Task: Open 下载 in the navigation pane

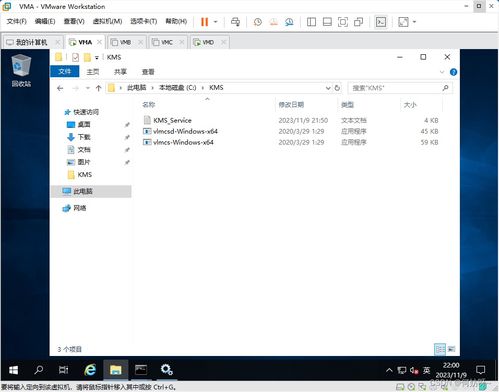Action: (84, 137)
